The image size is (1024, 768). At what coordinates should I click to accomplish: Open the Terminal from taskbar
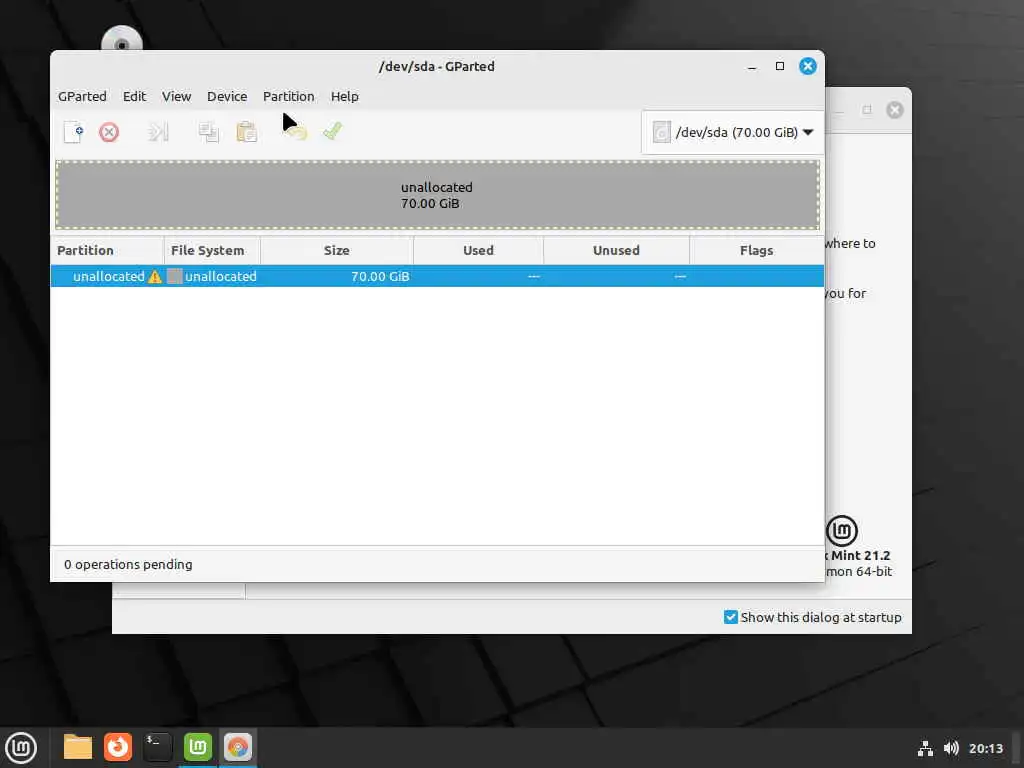[x=157, y=748]
